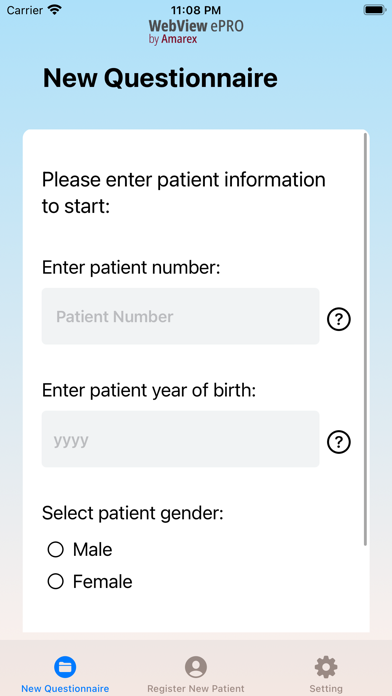Tap the Register New Patient person icon
The width and height of the screenshot is (392, 696).
point(196,667)
